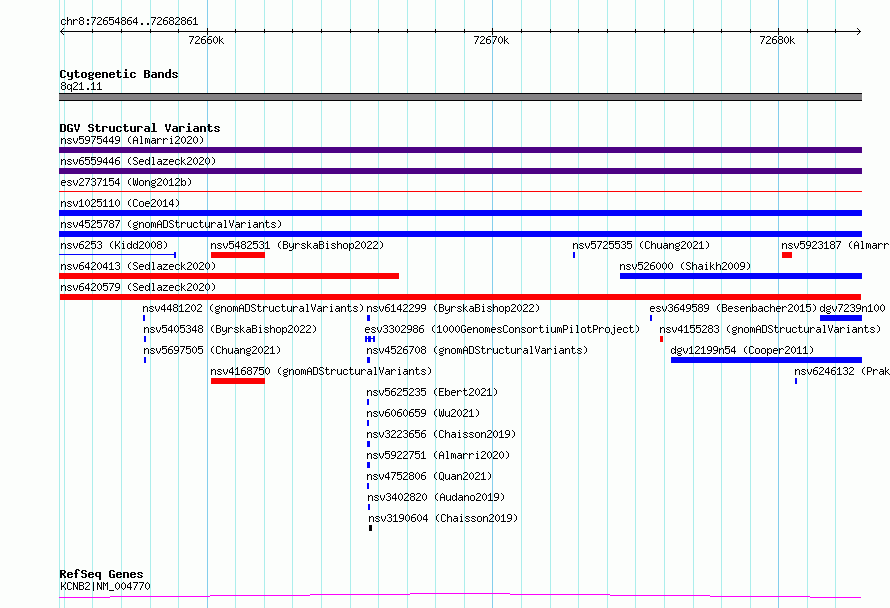Image resolution: width=890 pixels, height=608 pixels.
Task: Click nsv3190604 (Chaisson2019) label
Action: point(443,518)
